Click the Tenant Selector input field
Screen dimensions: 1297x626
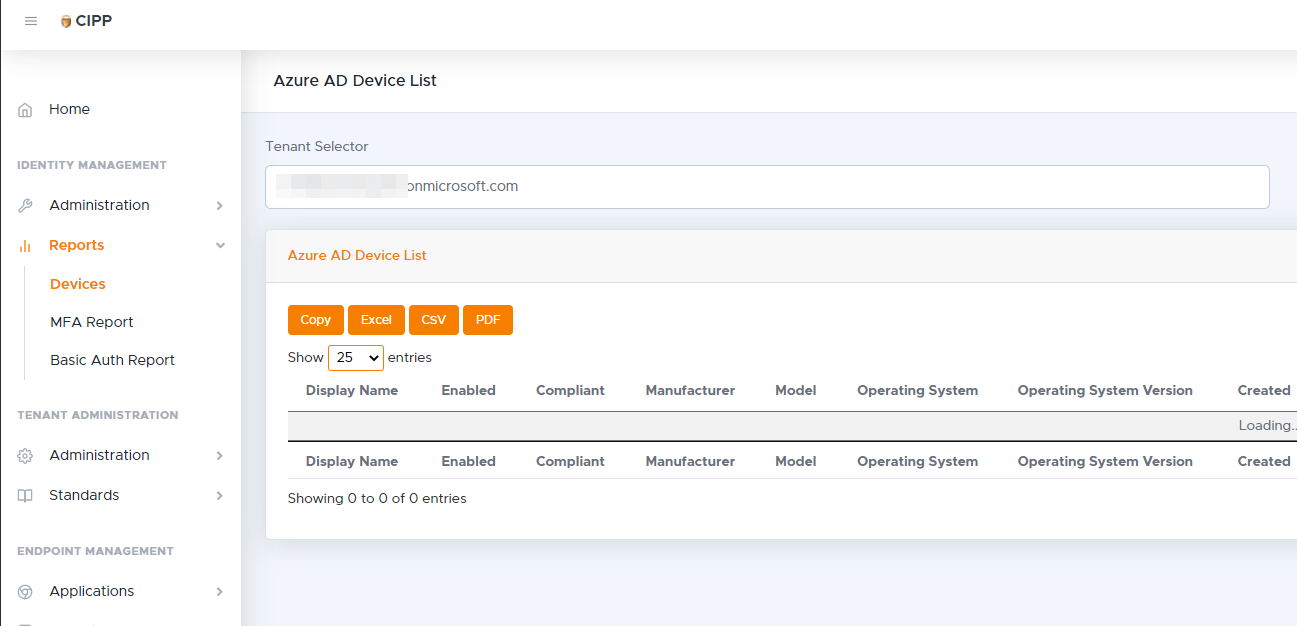pyautogui.click(x=766, y=186)
